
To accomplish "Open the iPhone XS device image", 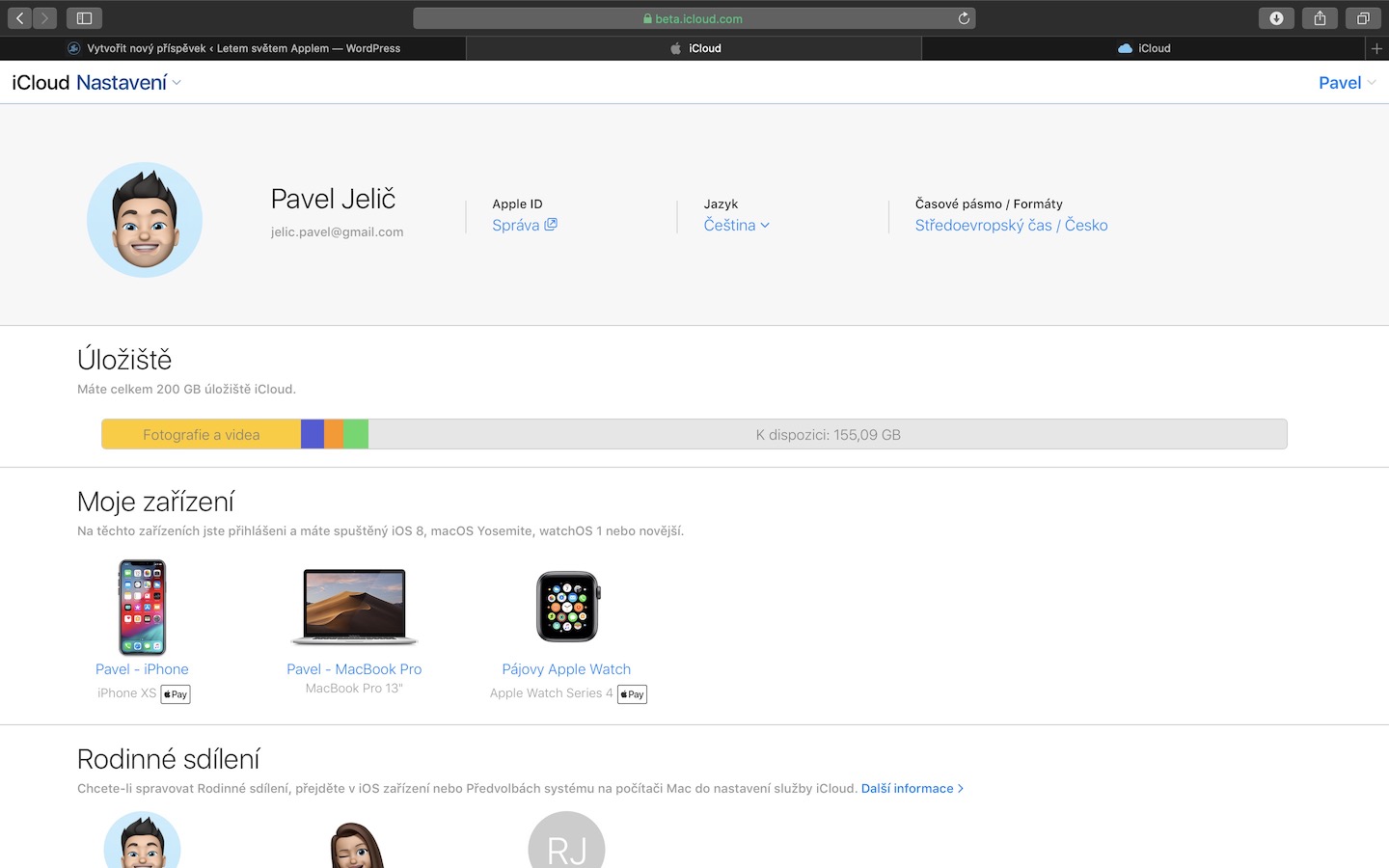I will (x=142, y=608).
